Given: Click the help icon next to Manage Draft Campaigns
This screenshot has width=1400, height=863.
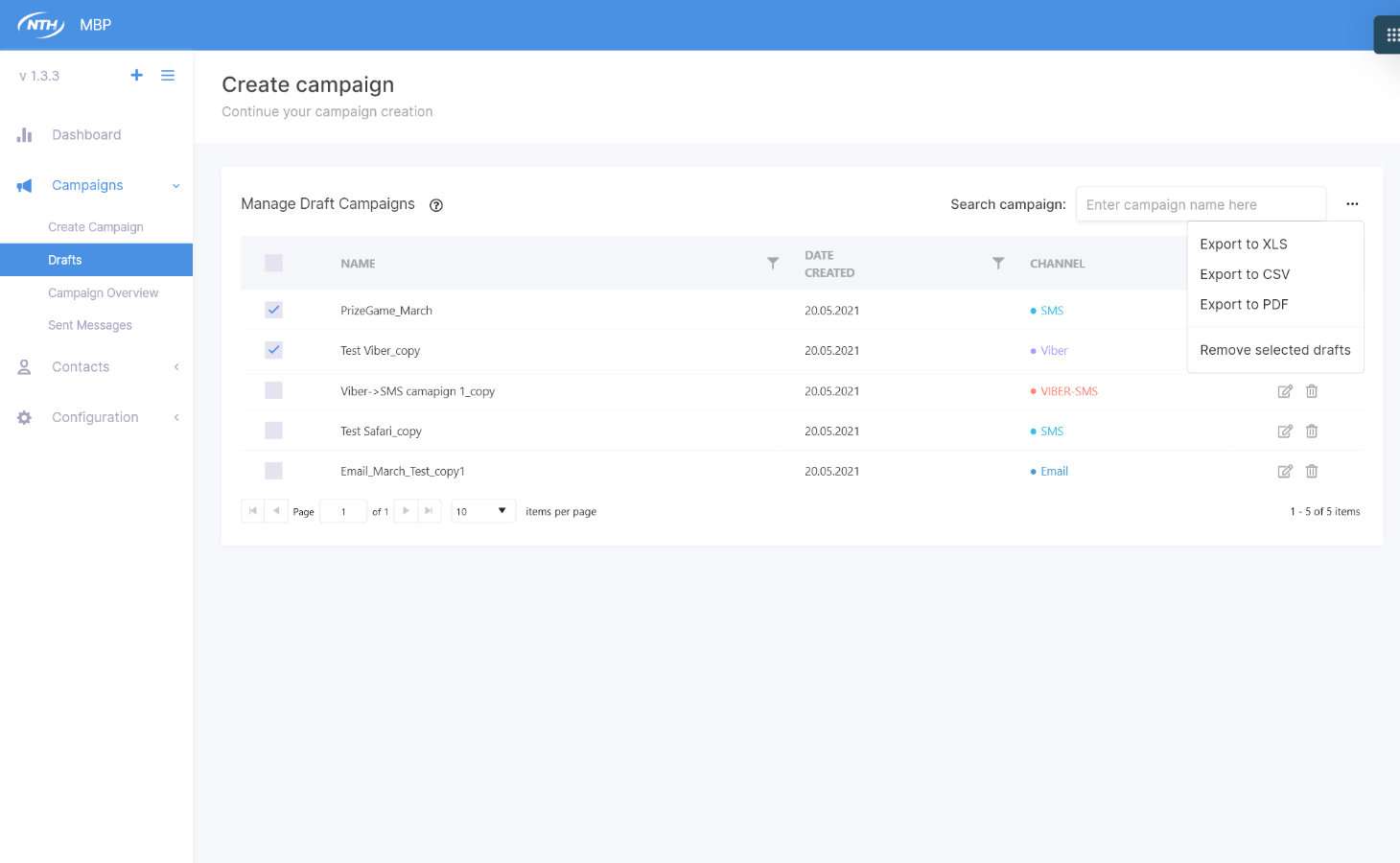Looking at the screenshot, I should pyautogui.click(x=436, y=205).
